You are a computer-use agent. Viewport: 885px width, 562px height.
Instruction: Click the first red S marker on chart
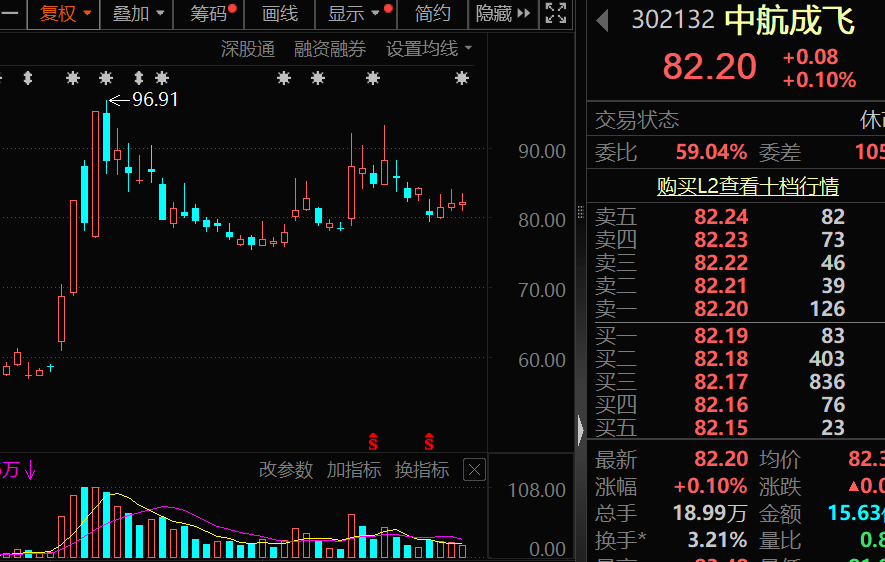374,441
